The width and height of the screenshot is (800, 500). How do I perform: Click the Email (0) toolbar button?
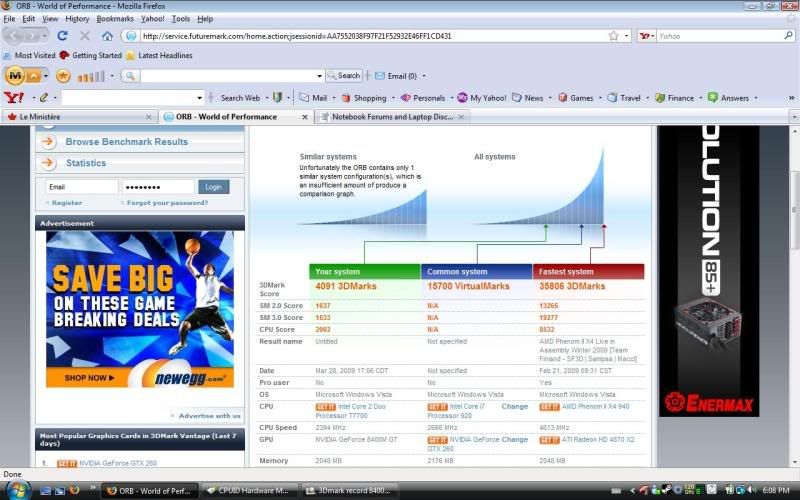pos(396,76)
